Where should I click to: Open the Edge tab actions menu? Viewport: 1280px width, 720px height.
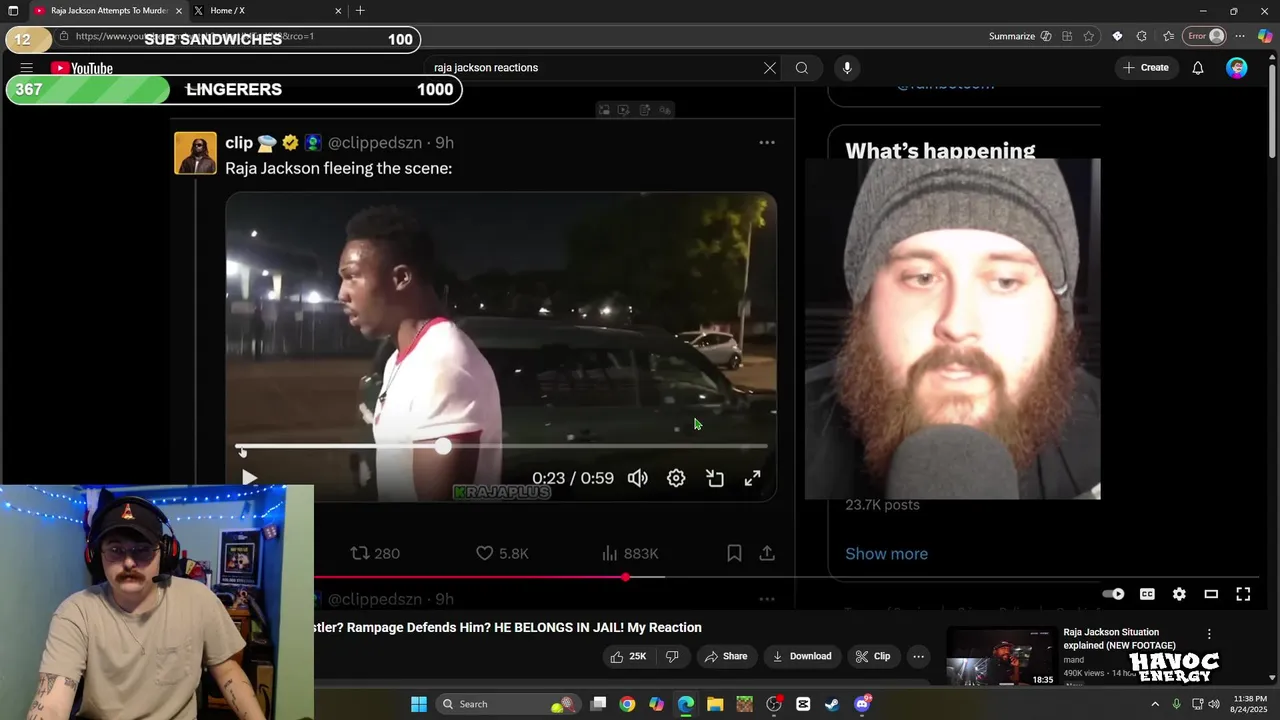(13, 10)
